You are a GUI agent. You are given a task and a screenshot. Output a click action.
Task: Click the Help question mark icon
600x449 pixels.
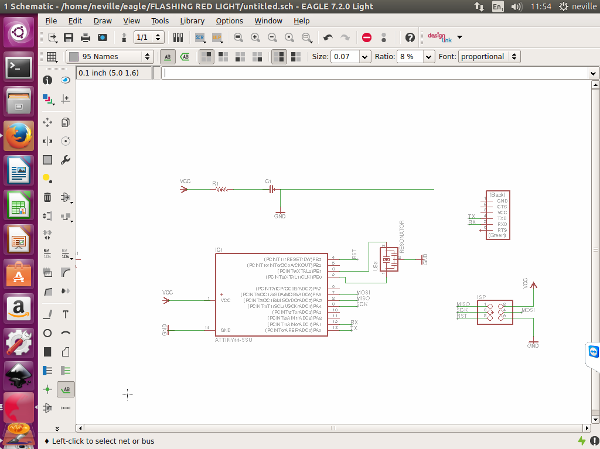click(x=410, y=38)
